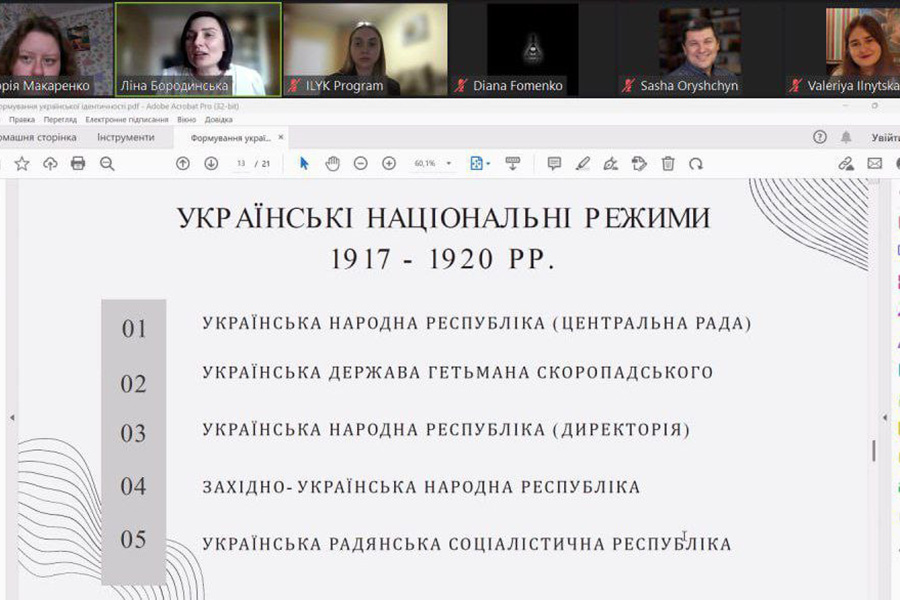The image size is (900, 600).
Task: Open the find text magnifier icon
Action: [107, 164]
